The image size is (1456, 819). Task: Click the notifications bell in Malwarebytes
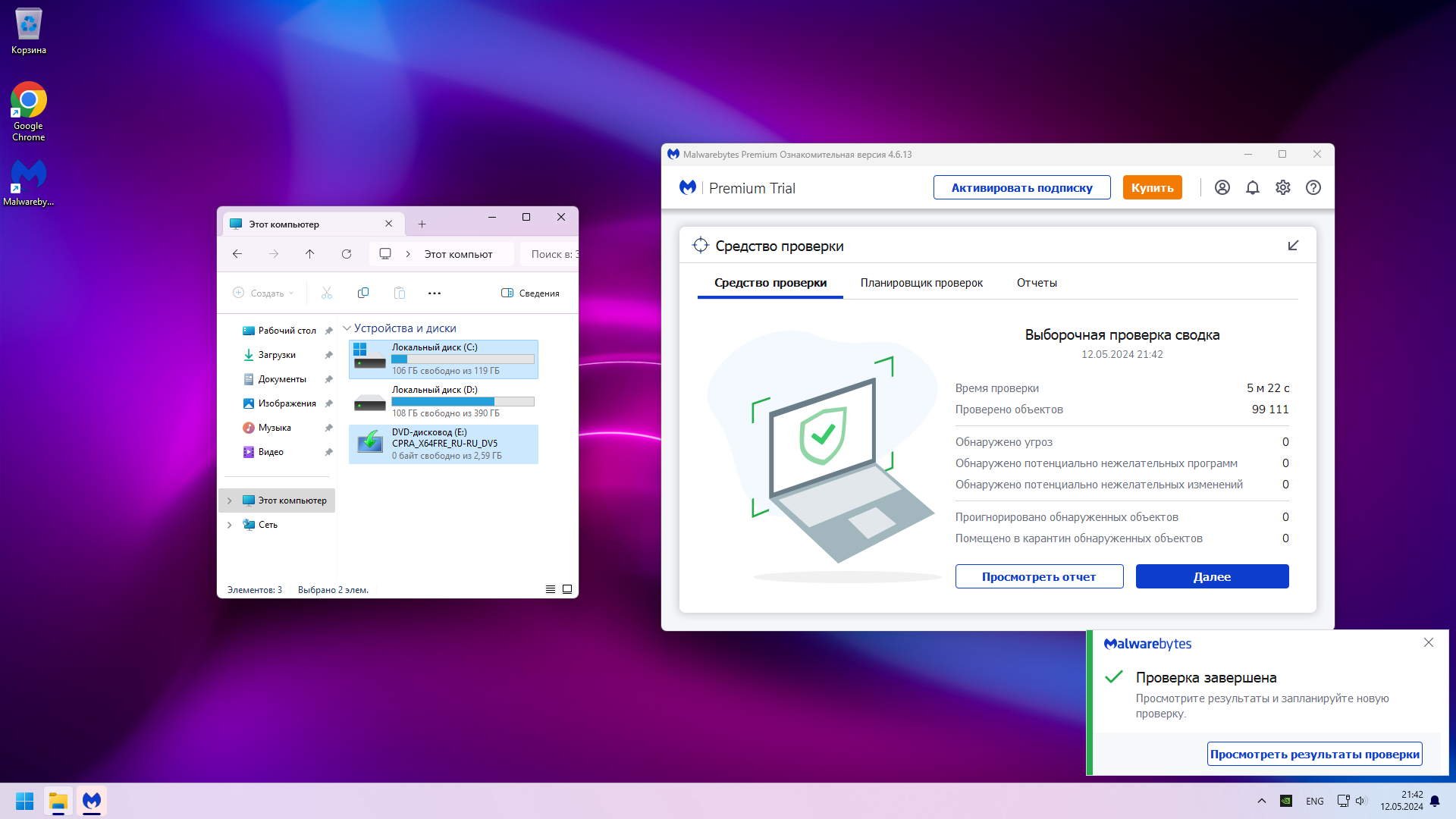pyautogui.click(x=1252, y=187)
